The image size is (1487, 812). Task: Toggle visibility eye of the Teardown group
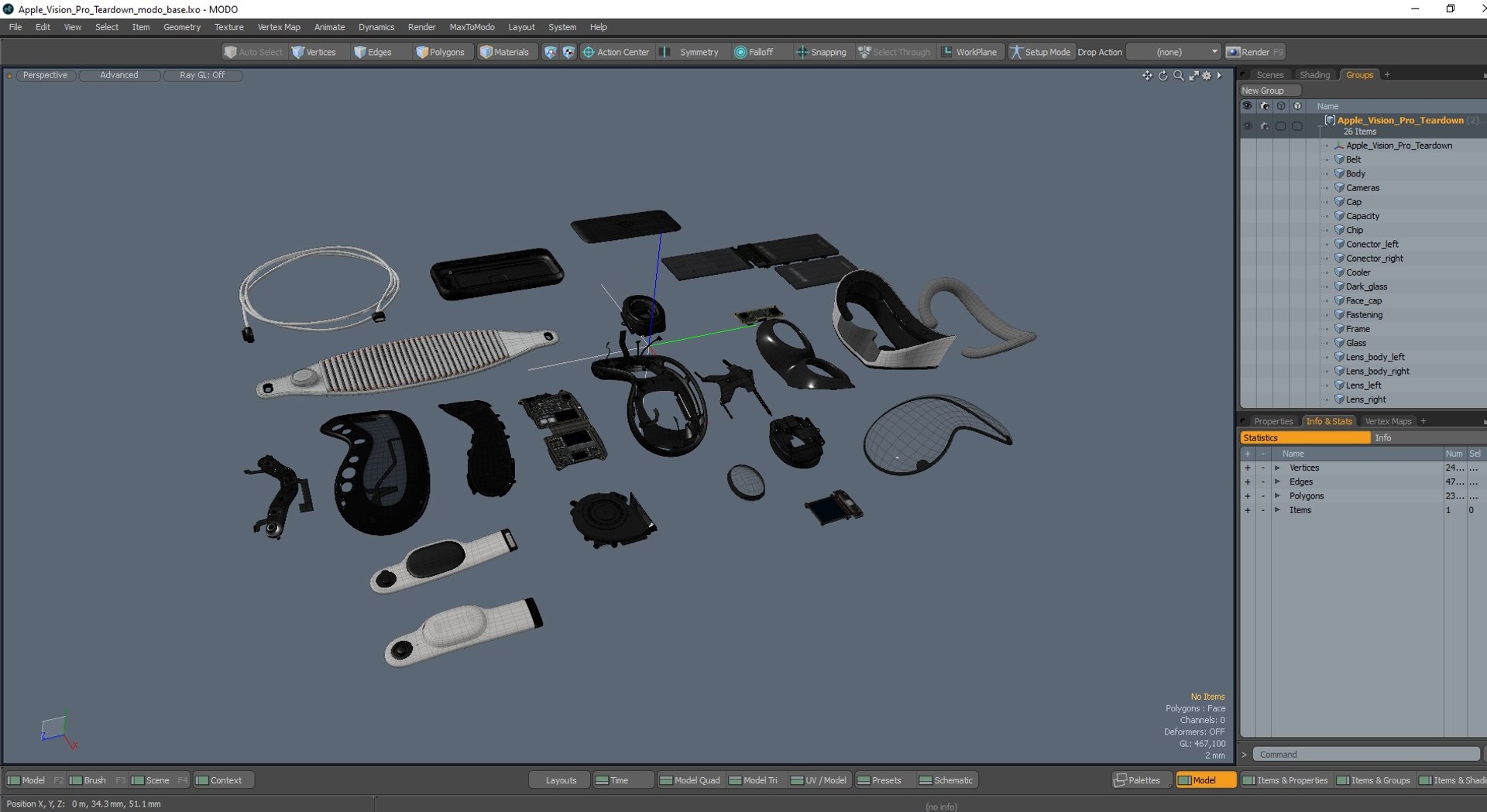point(1247,125)
